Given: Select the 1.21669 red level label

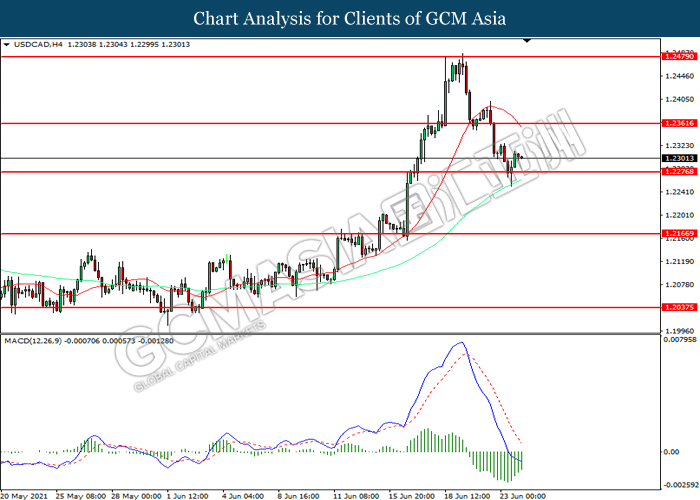Looking at the screenshot, I should click(679, 233).
